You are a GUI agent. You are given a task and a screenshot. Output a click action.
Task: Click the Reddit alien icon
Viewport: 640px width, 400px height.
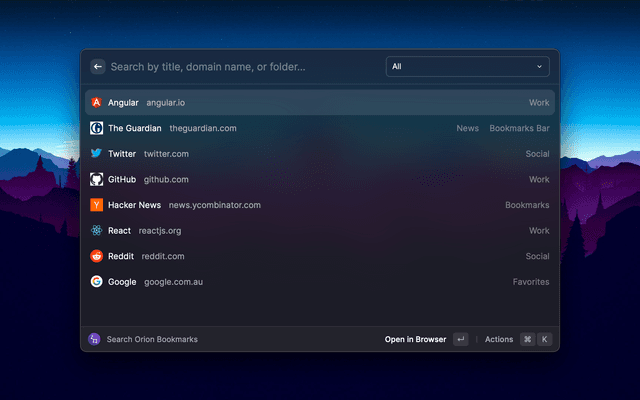point(97,256)
